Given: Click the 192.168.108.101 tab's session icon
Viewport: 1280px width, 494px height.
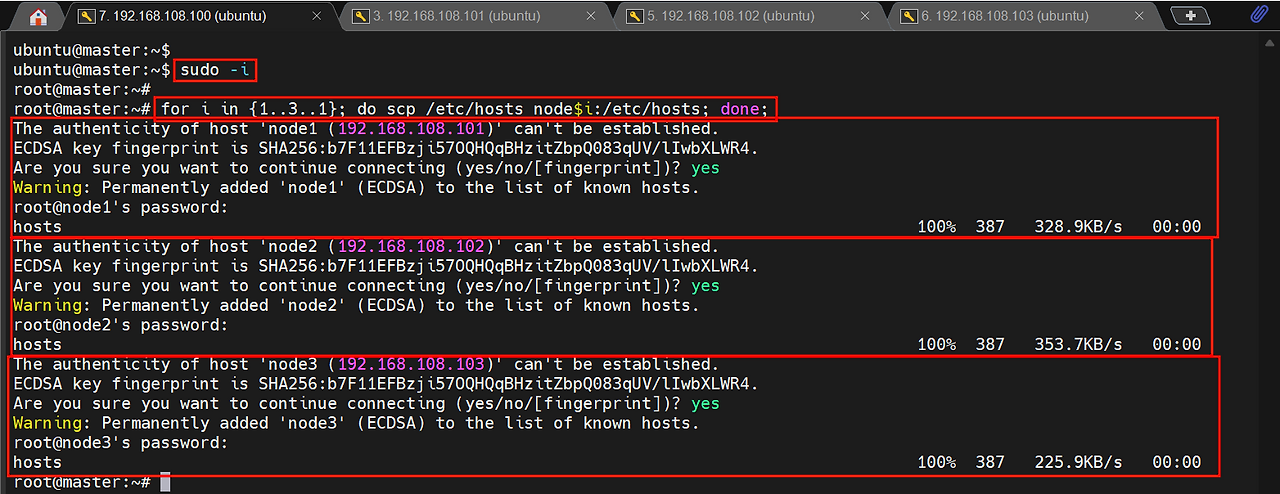Looking at the screenshot, I should pos(360,17).
